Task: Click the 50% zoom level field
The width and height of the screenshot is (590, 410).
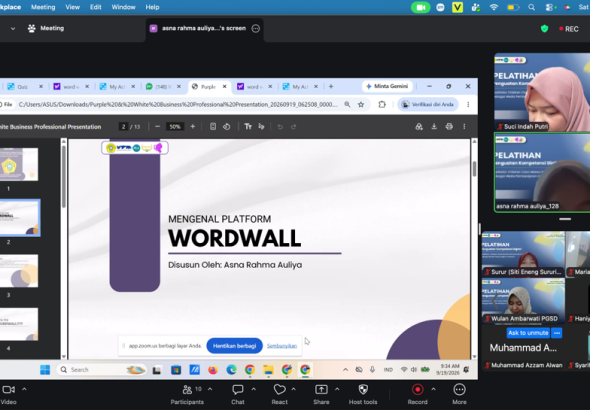Action: [x=175, y=127]
